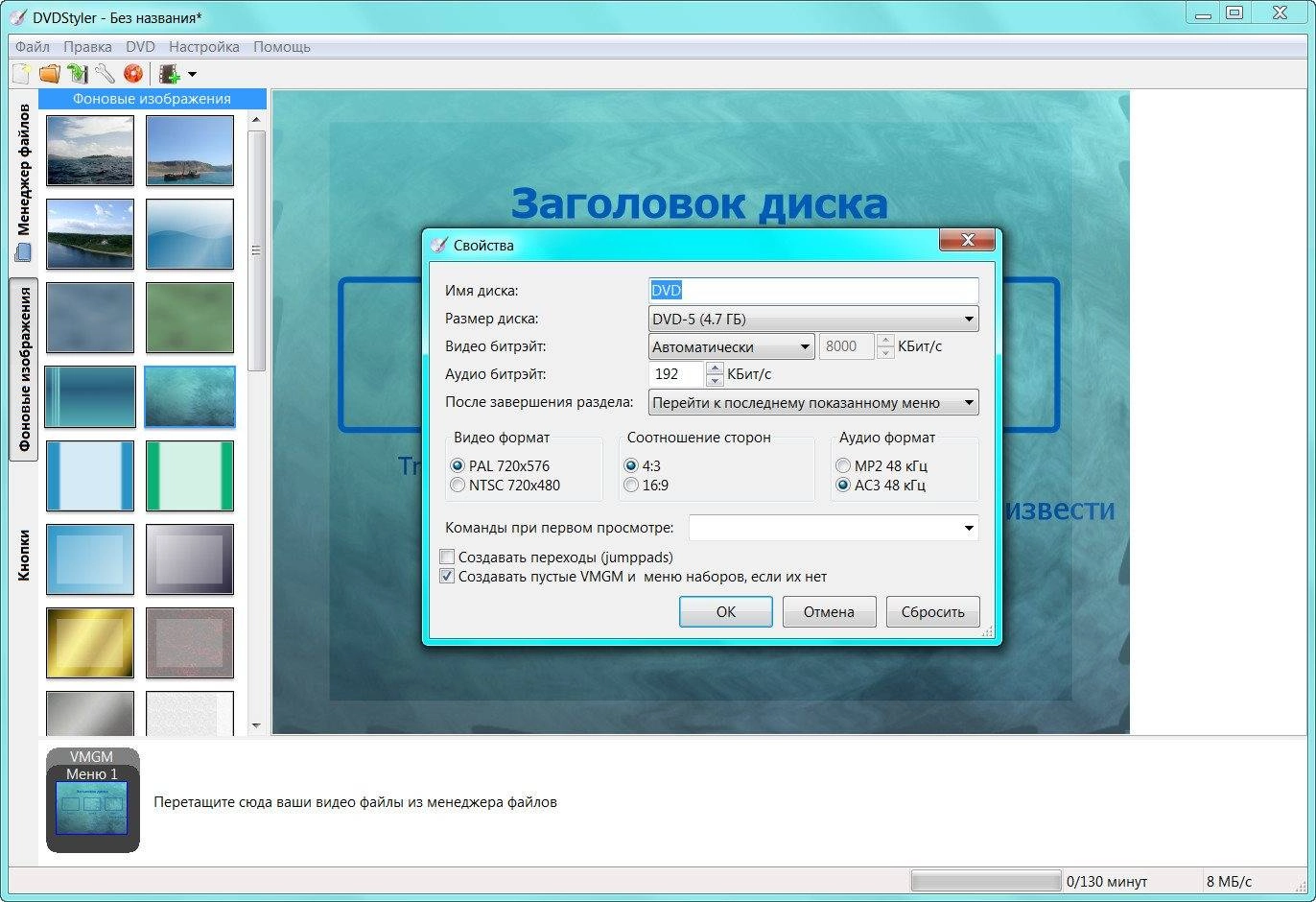Open the DVD menu
The image size is (1316, 902).
tap(140, 46)
